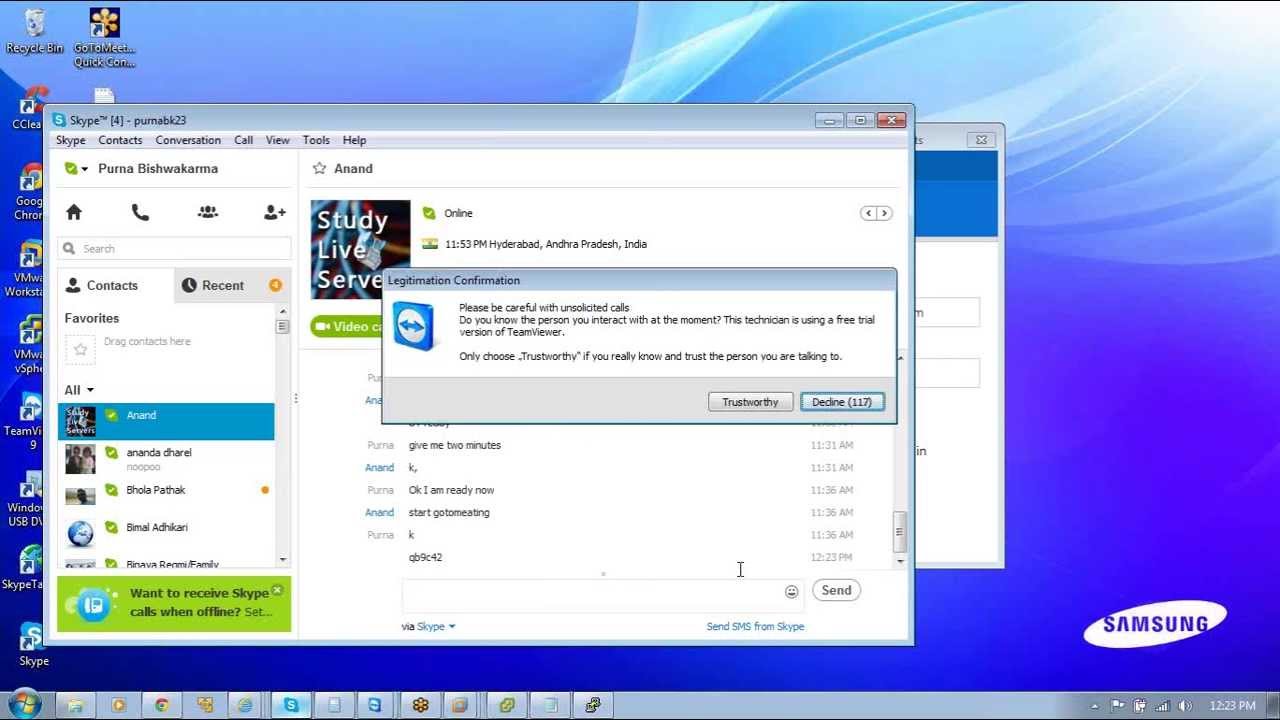Click the orange Recent notification badge
Viewport: 1280px width, 720px height.
pos(275,285)
